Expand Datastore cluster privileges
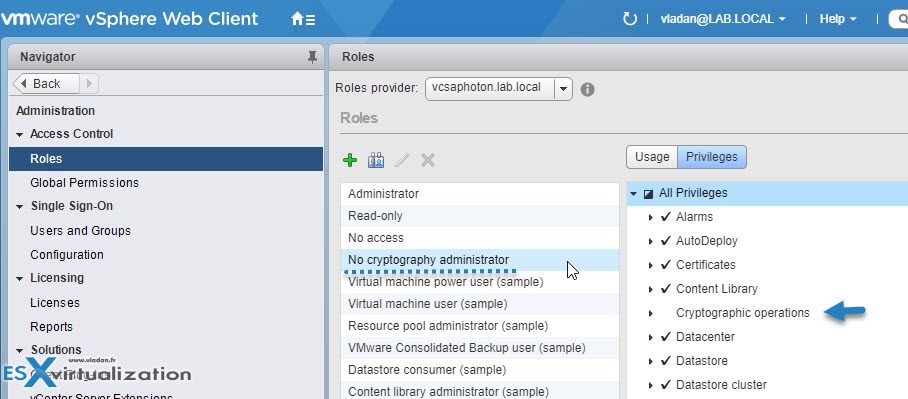The width and height of the screenshot is (908, 399). 651,385
